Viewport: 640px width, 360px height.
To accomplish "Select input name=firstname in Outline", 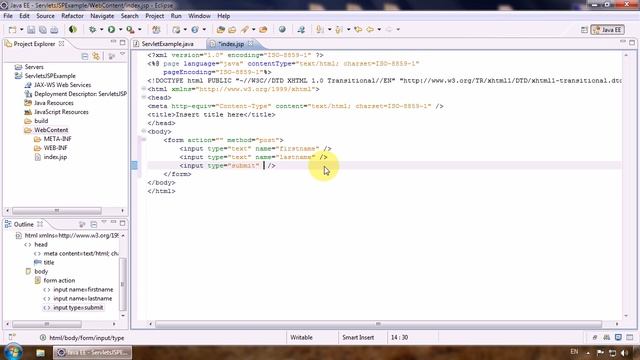I will [x=83, y=289].
